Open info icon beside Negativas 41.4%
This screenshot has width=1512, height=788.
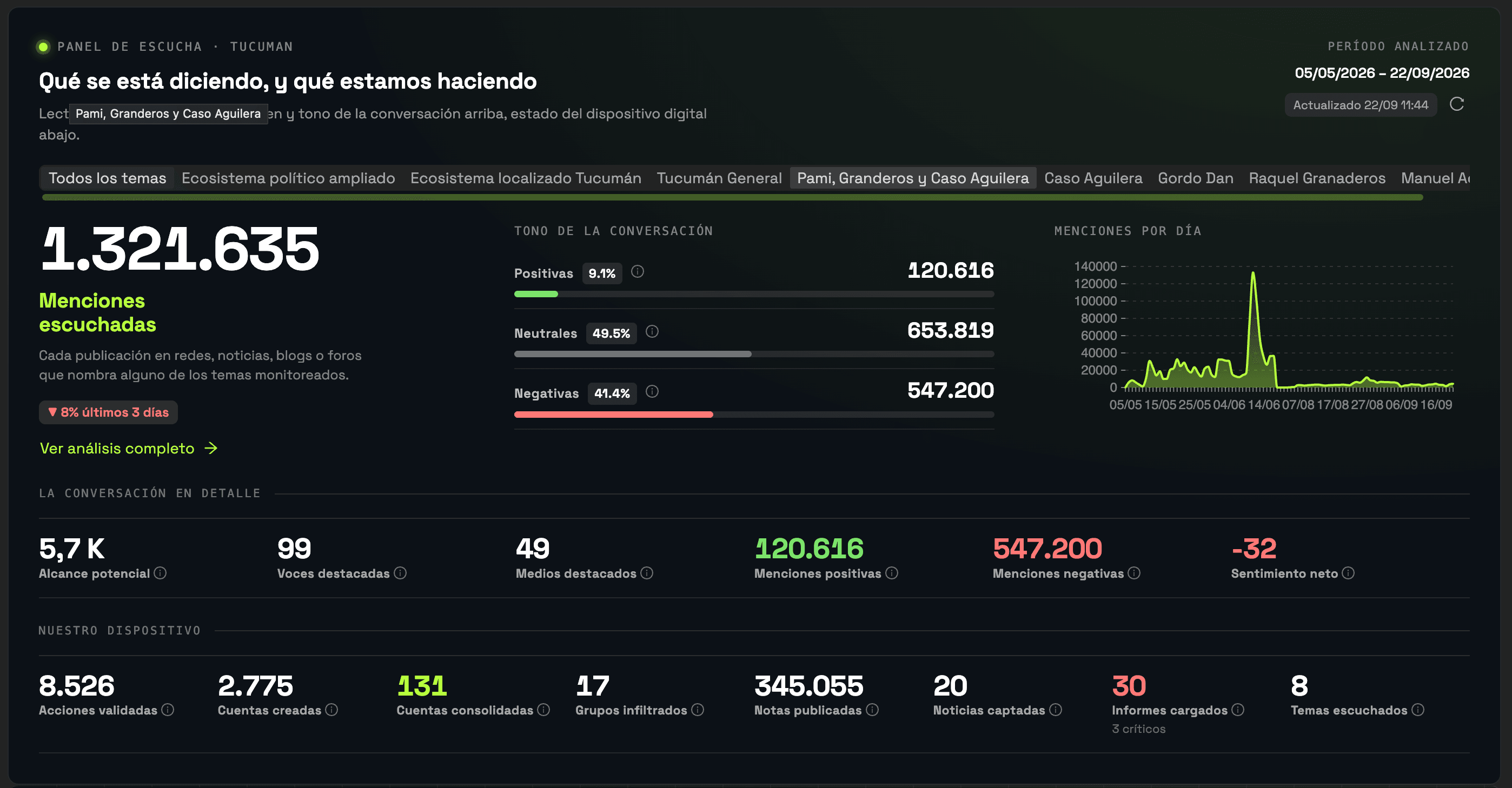(x=652, y=391)
